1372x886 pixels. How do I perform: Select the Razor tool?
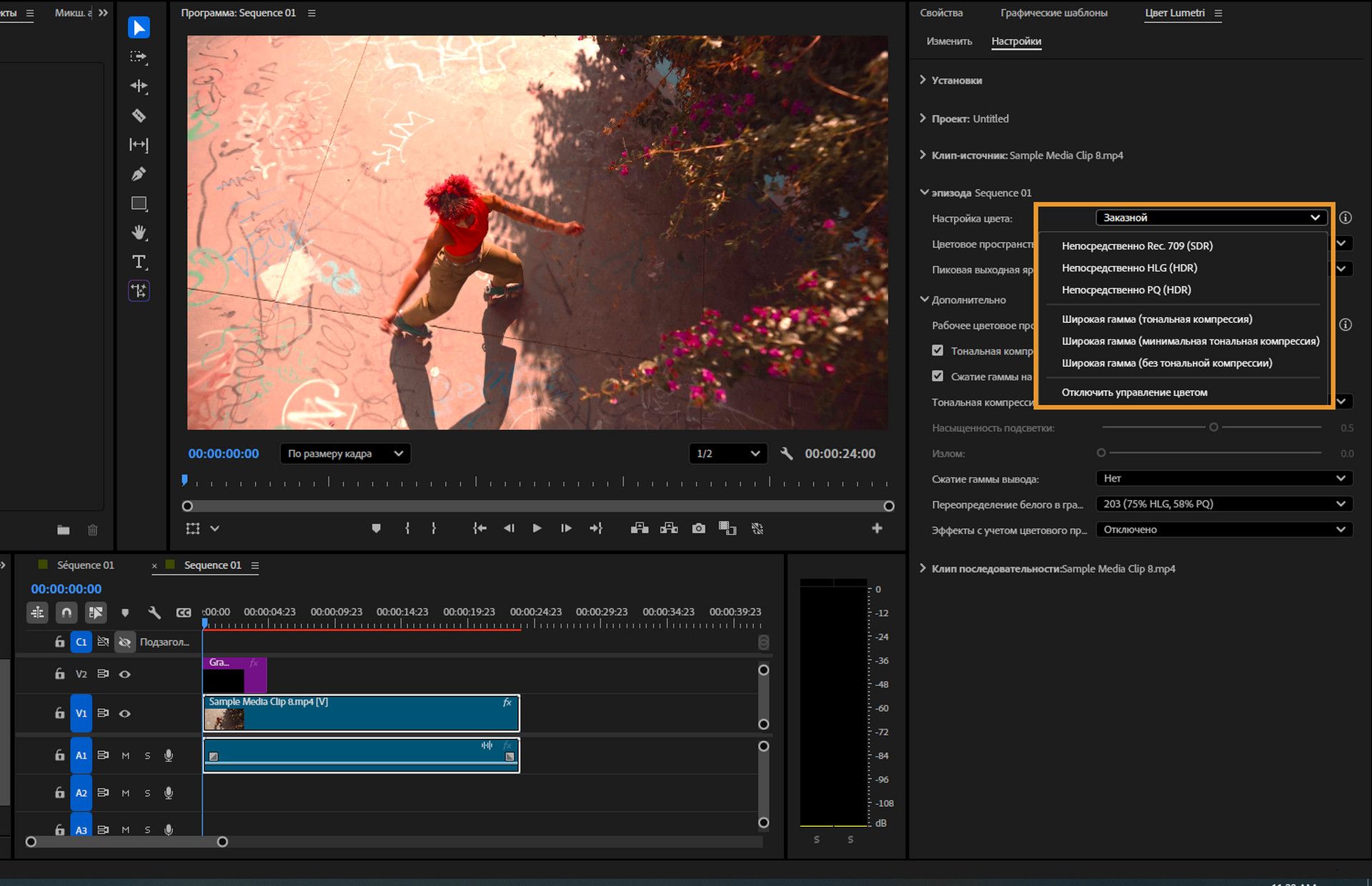pyautogui.click(x=139, y=116)
